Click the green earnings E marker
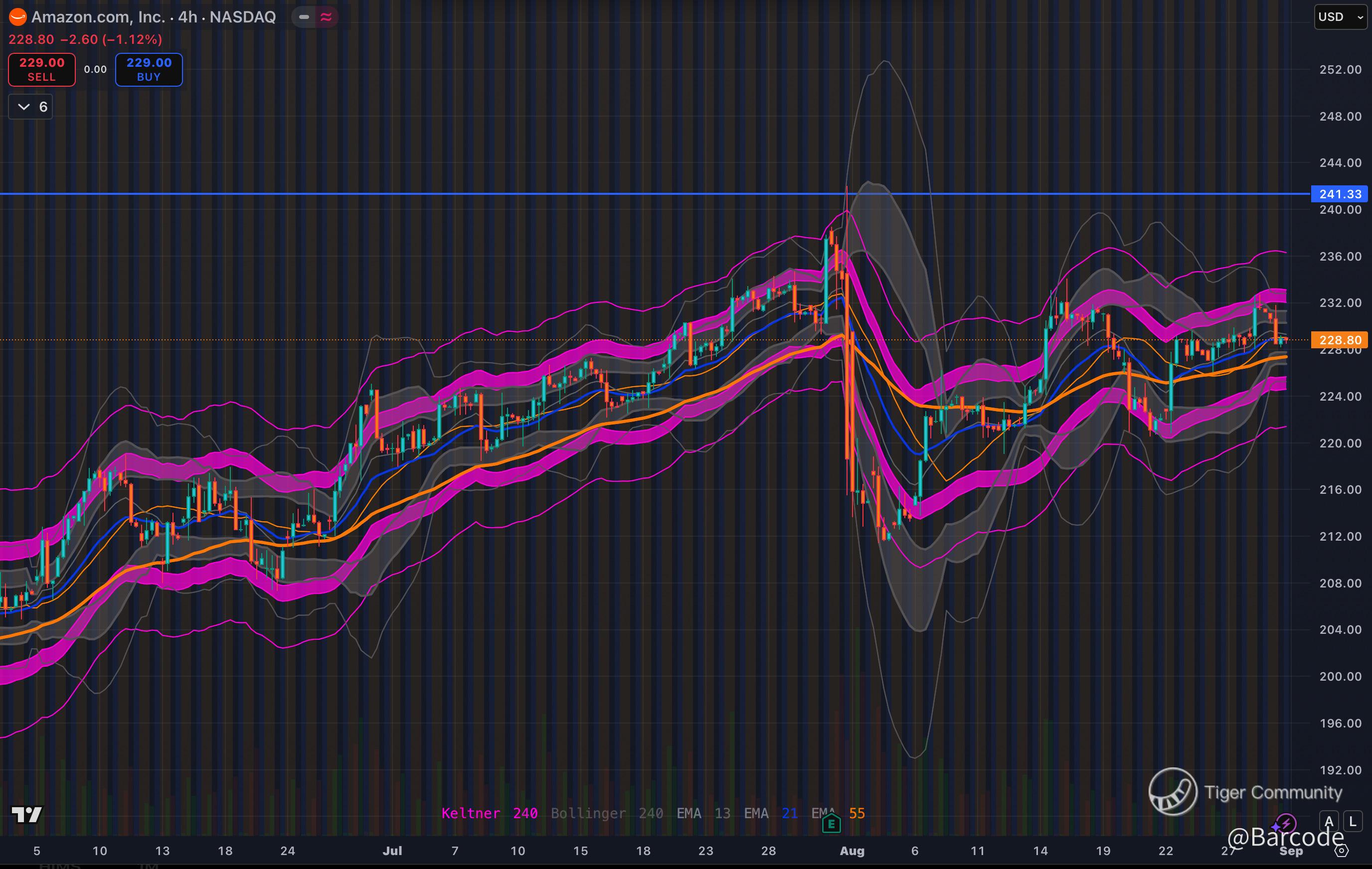This screenshot has width=1372, height=869. tap(831, 824)
